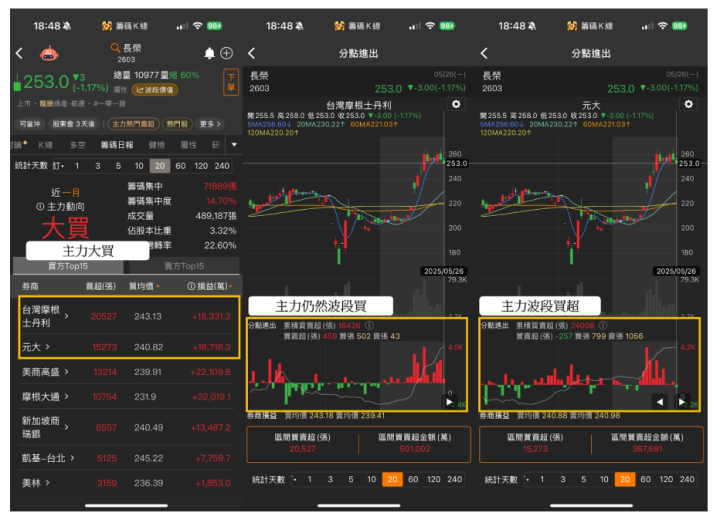Show the 買方Top15 list
This screenshot has height=523, width=720.
pyautogui.click(x=68, y=266)
